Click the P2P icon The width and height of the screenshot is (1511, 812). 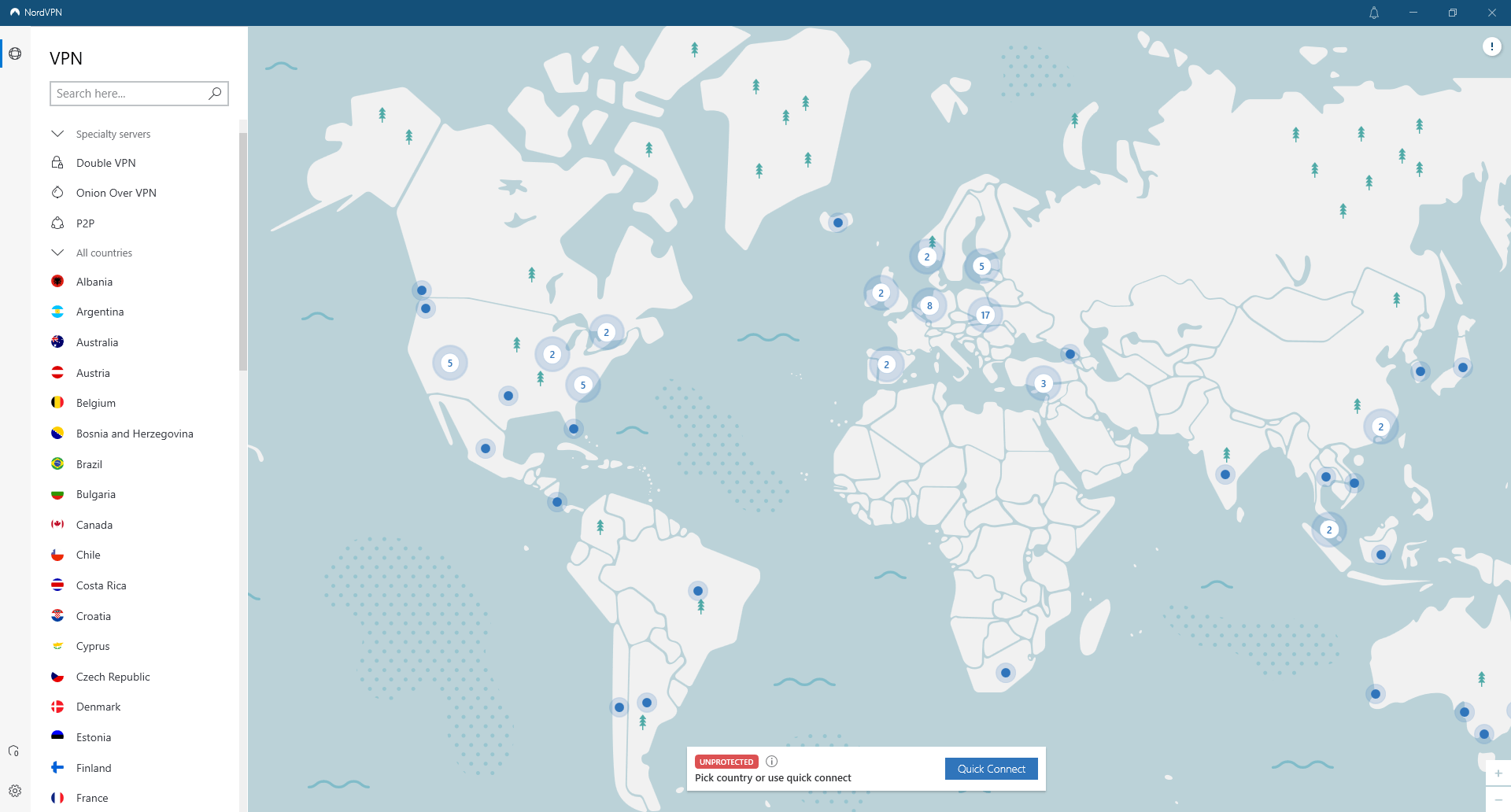pyautogui.click(x=57, y=223)
